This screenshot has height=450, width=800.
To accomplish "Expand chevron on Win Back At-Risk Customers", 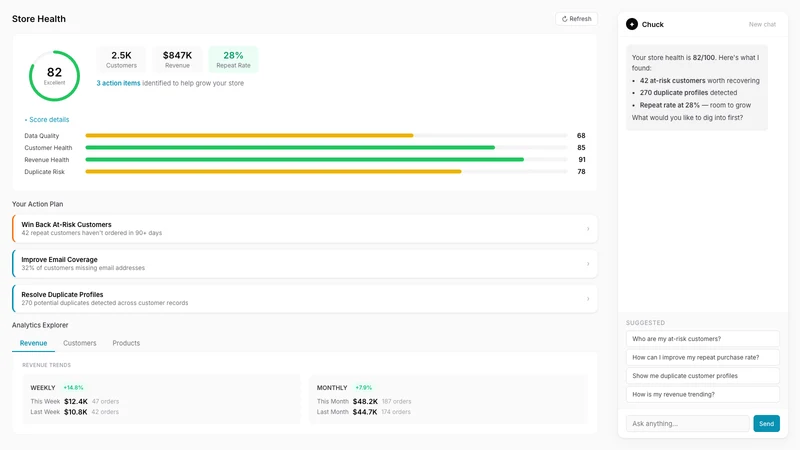I will tap(588, 229).
